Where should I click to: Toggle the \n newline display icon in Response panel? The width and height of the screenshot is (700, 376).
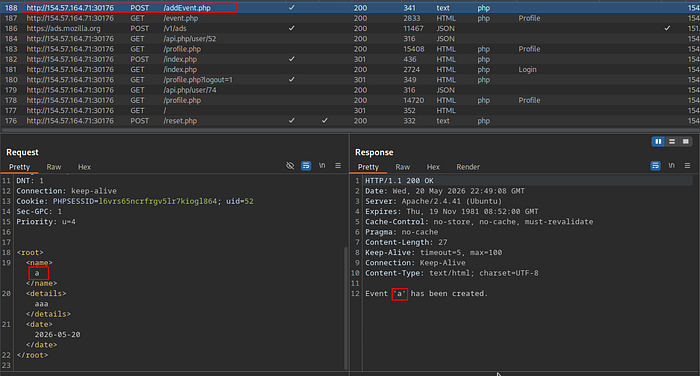pos(671,166)
